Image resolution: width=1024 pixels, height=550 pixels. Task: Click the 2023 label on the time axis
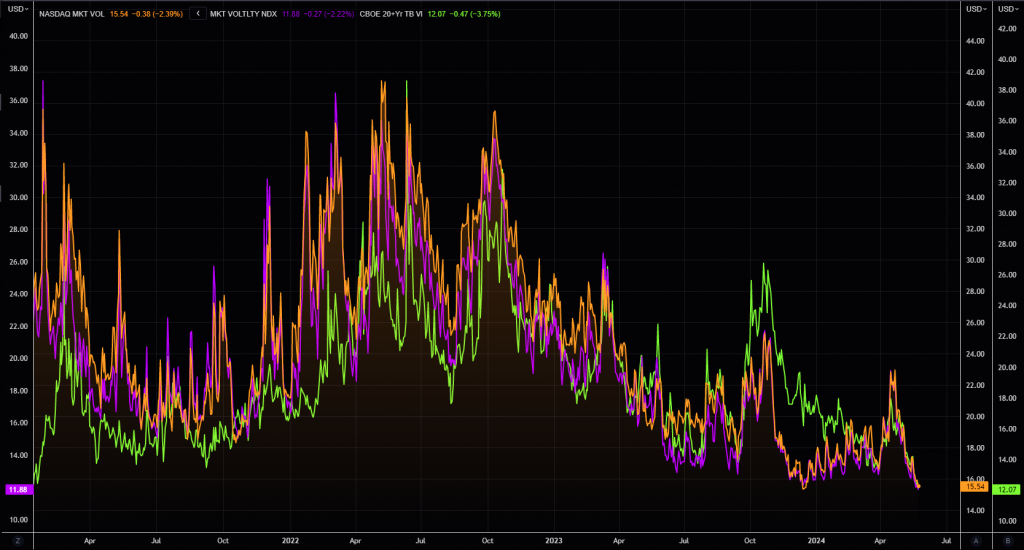pos(553,540)
